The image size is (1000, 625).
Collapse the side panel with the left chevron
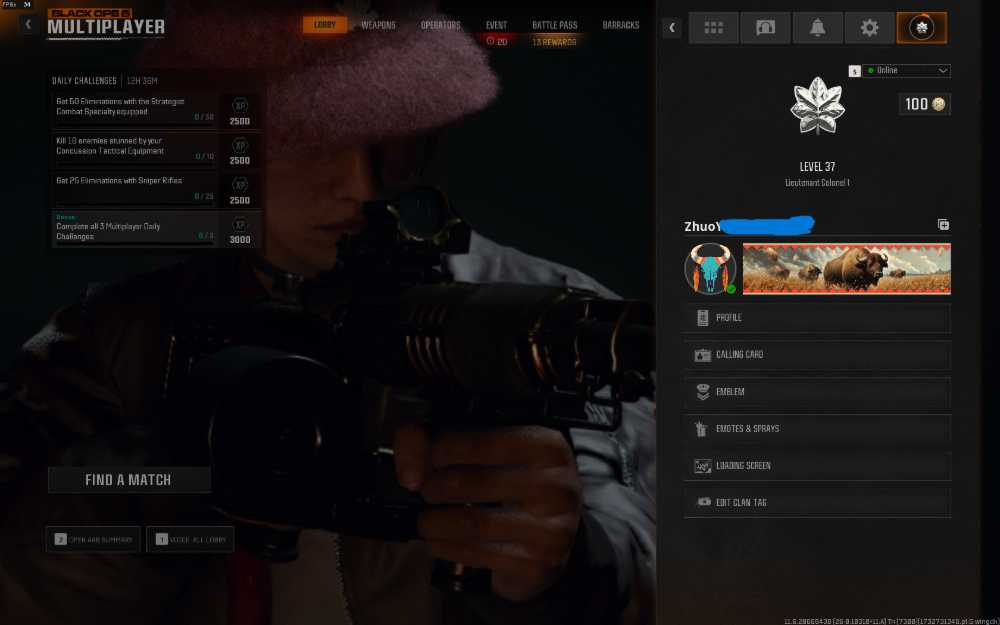[x=672, y=27]
